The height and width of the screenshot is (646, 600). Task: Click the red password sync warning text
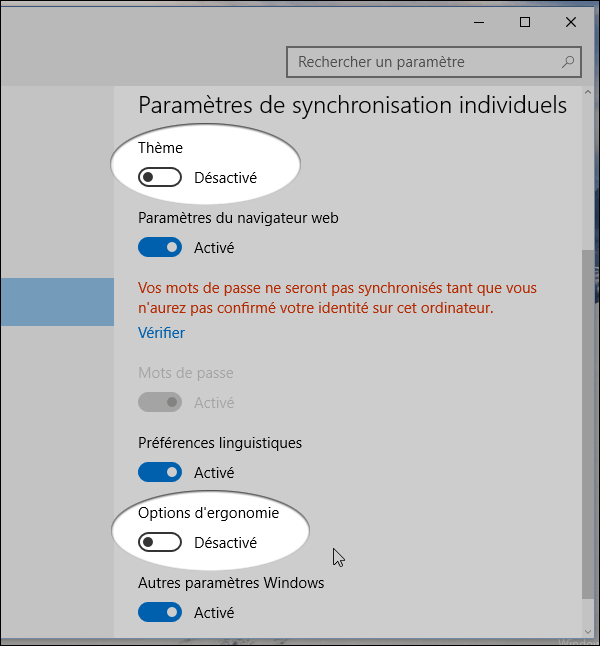316,298
